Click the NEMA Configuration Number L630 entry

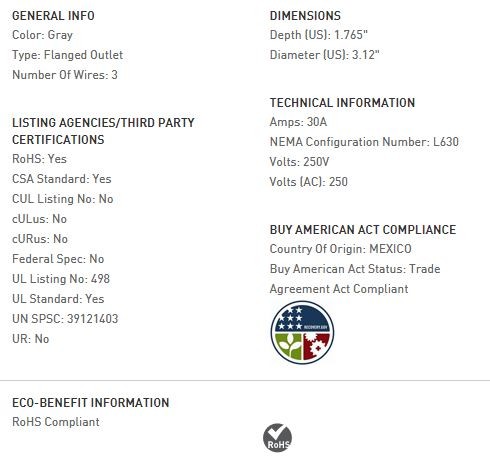[x=364, y=142]
